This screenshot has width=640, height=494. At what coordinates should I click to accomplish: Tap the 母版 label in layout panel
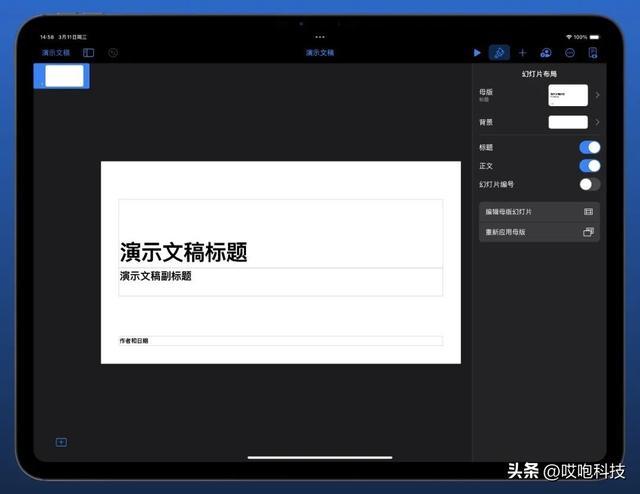pyautogui.click(x=486, y=92)
